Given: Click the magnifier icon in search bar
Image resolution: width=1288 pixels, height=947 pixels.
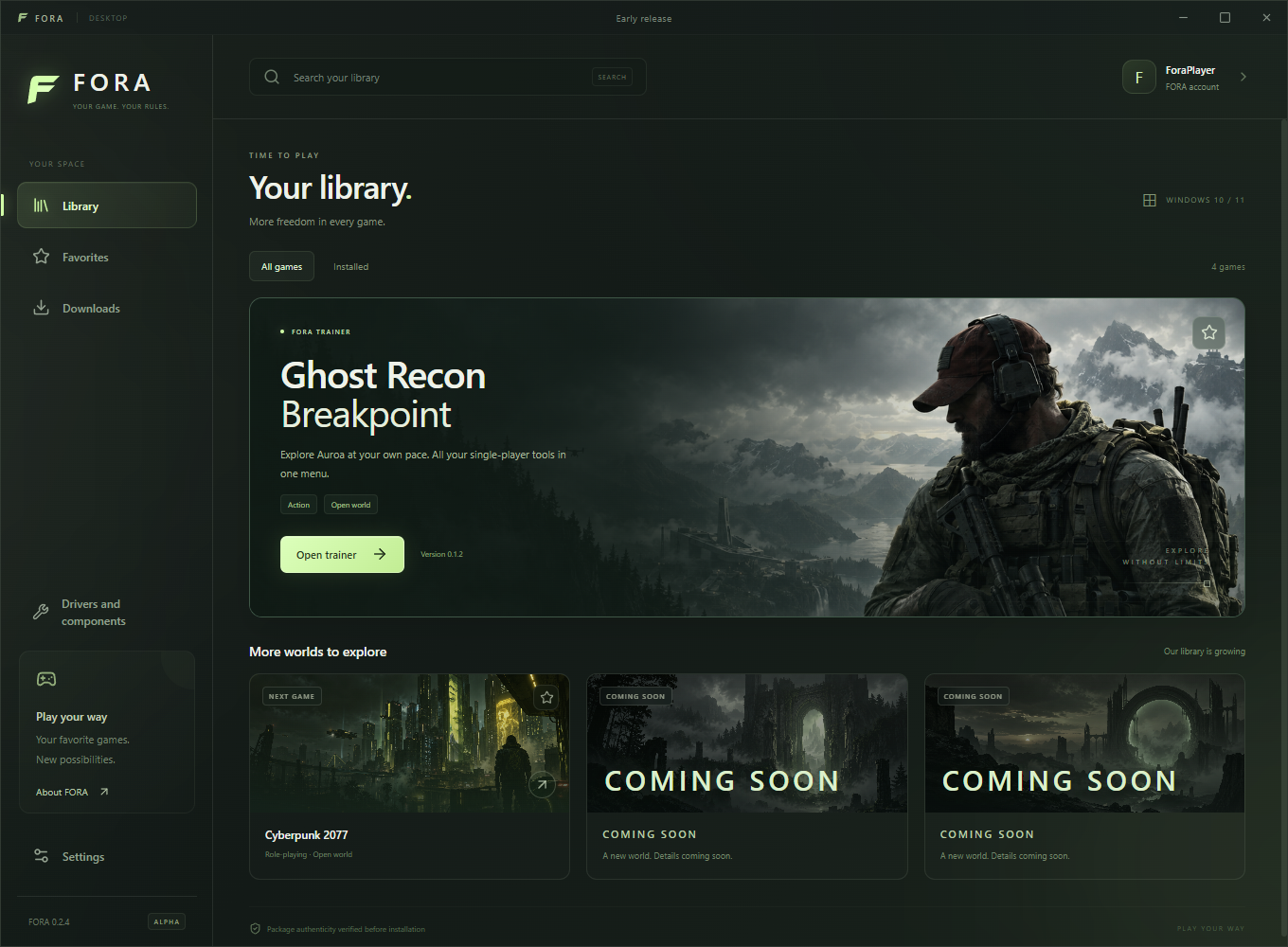Looking at the screenshot, I should [272, 77].
